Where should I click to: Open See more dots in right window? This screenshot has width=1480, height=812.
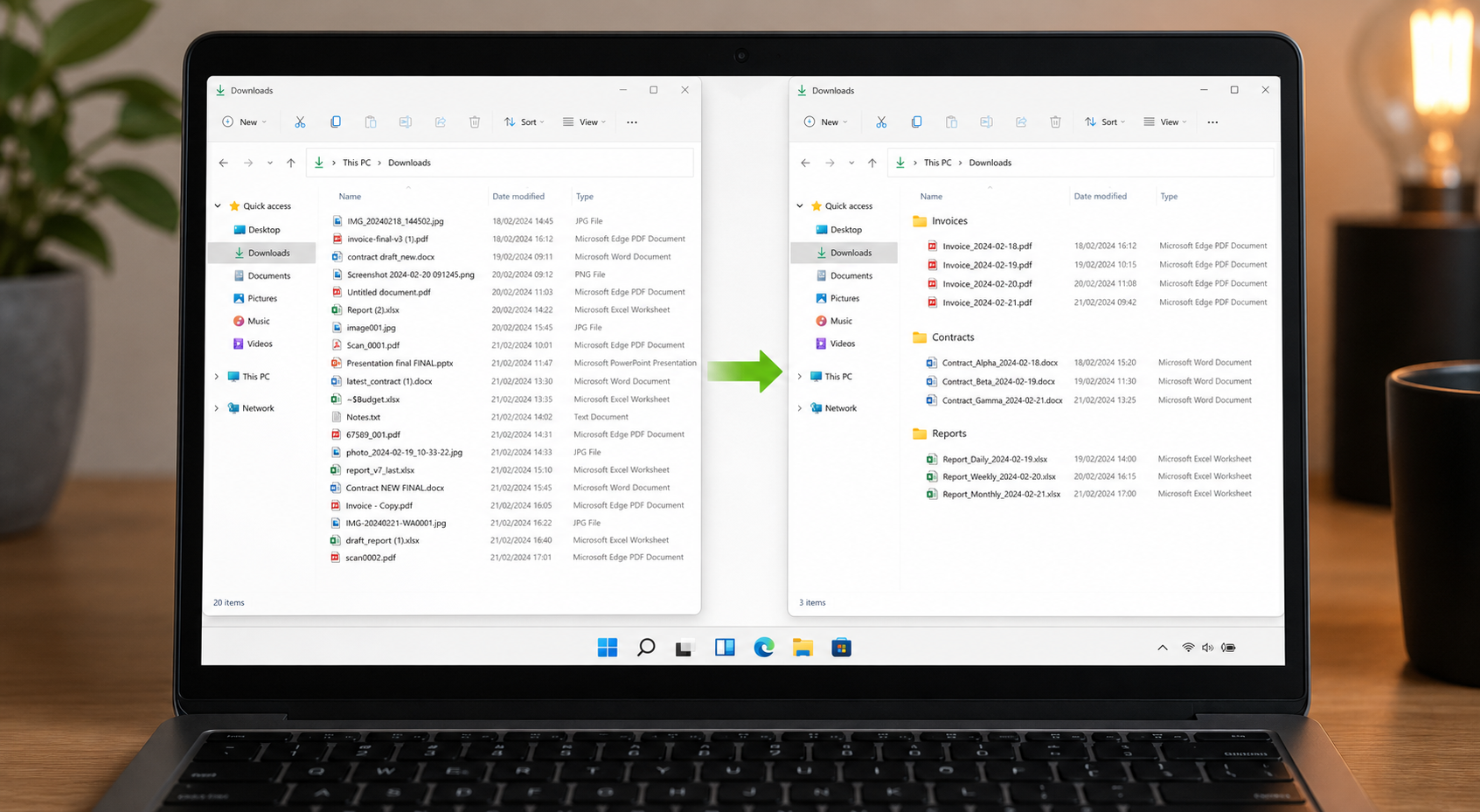click(1212, 122)
